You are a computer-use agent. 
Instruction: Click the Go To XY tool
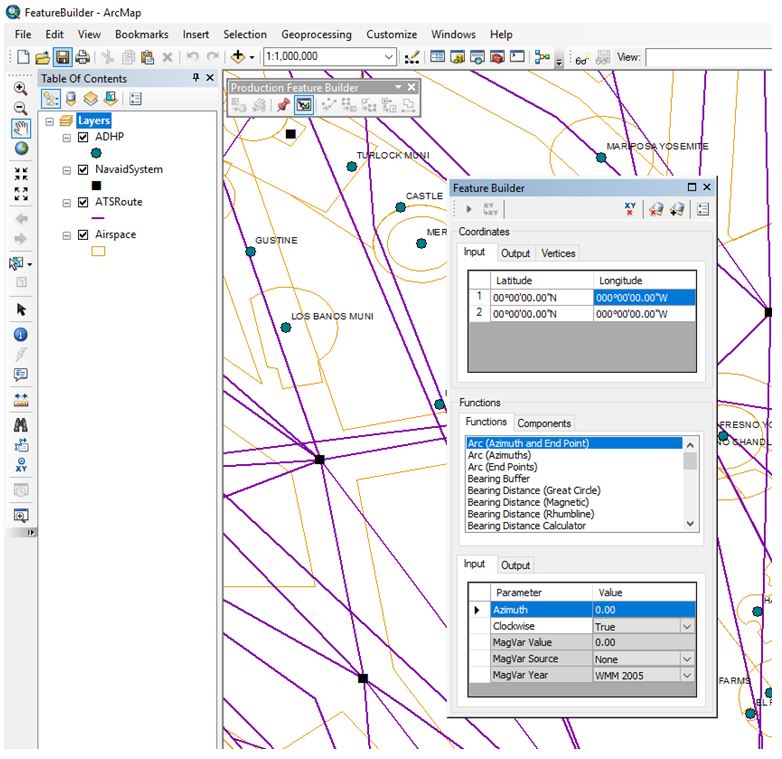point(20,464)
